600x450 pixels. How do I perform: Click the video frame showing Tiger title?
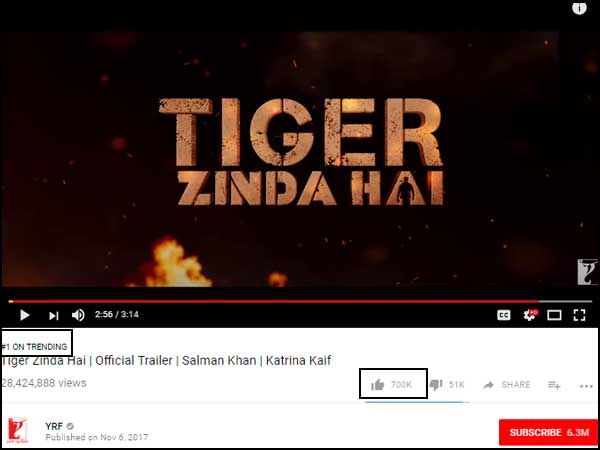[300, 153]
